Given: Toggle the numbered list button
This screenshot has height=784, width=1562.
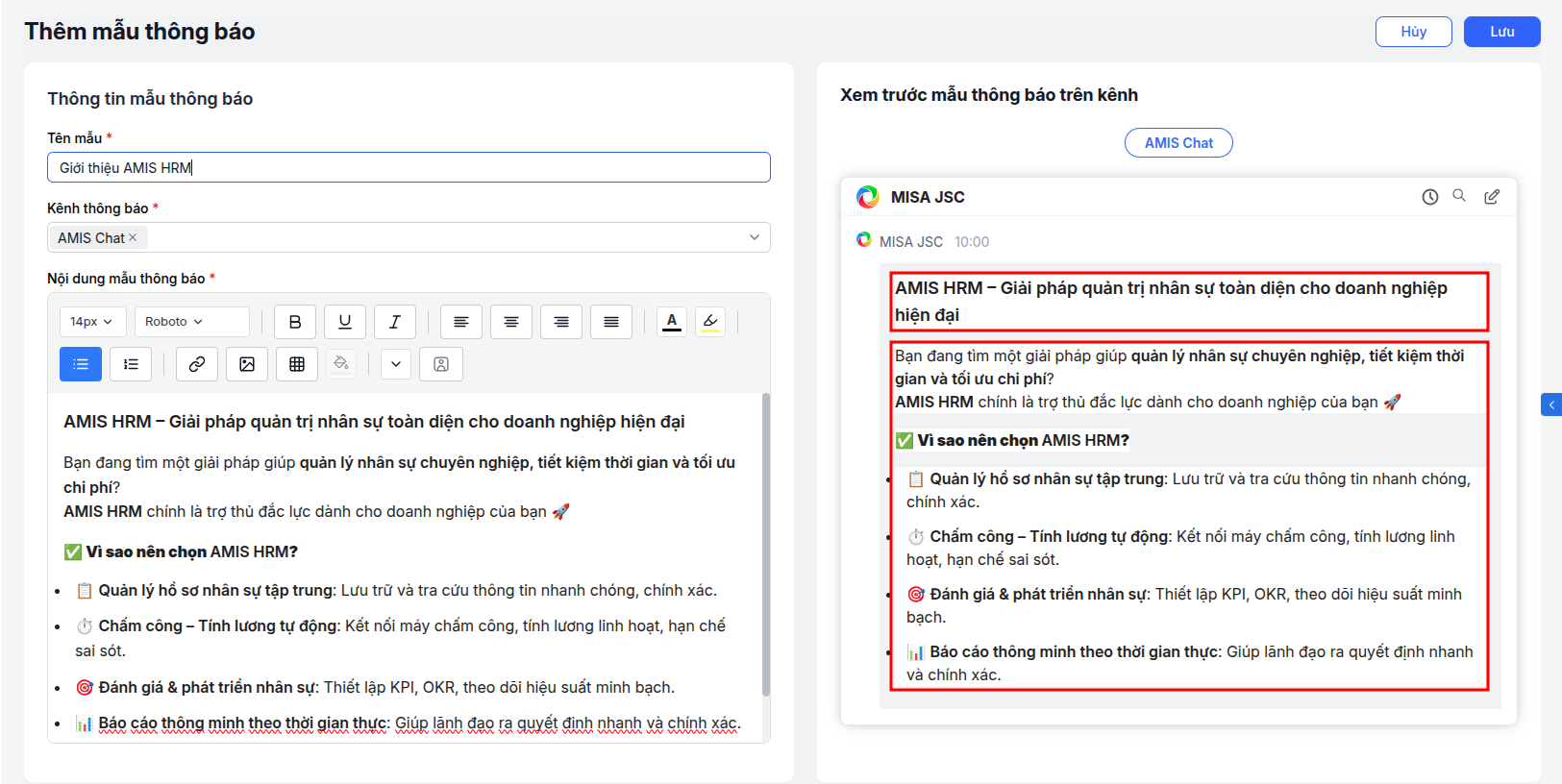Looking at the screenshot, I should pyautogui.click(x=131, y=364).
